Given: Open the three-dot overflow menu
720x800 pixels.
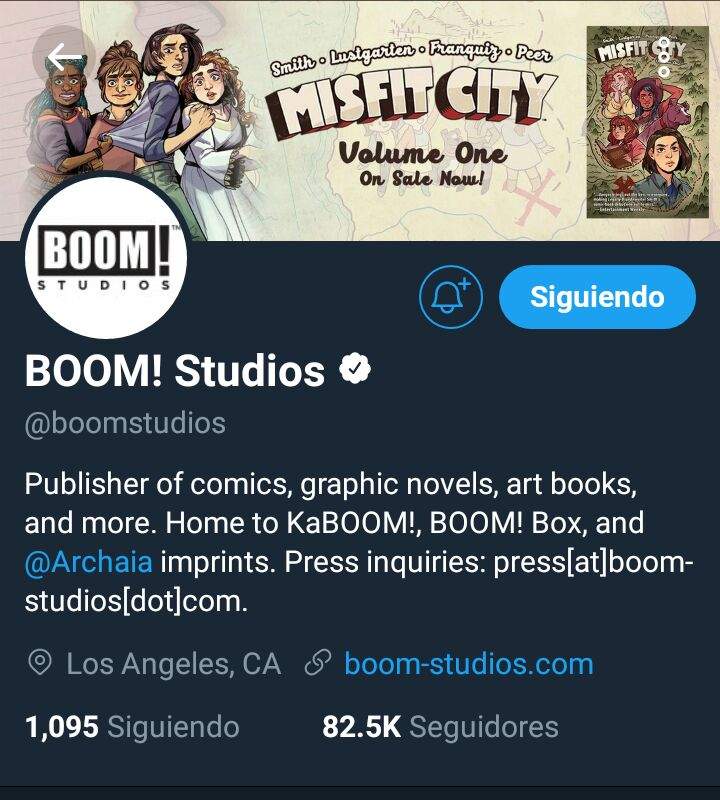Looking at the screenshot, I should pos(664,56).
